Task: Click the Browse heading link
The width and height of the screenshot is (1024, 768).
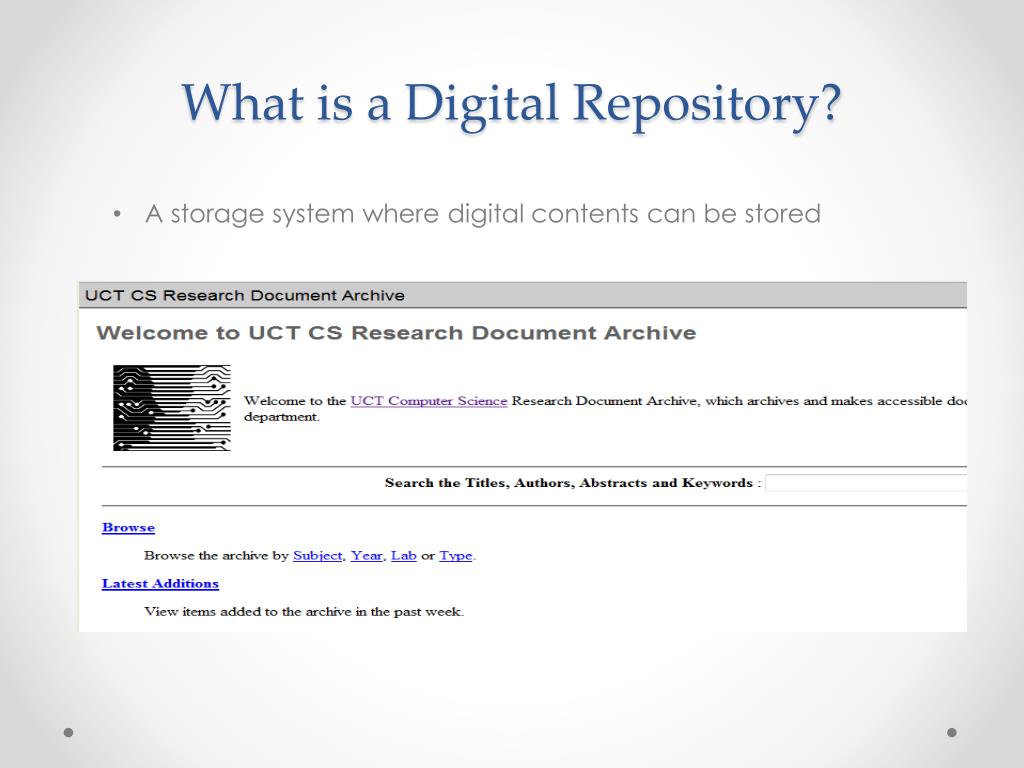Action: pos(128,528)
